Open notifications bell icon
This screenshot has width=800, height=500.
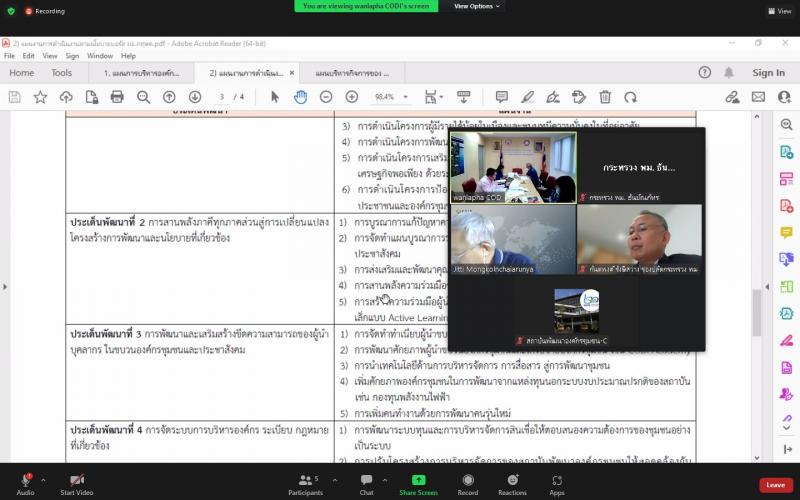coord(729,73)
